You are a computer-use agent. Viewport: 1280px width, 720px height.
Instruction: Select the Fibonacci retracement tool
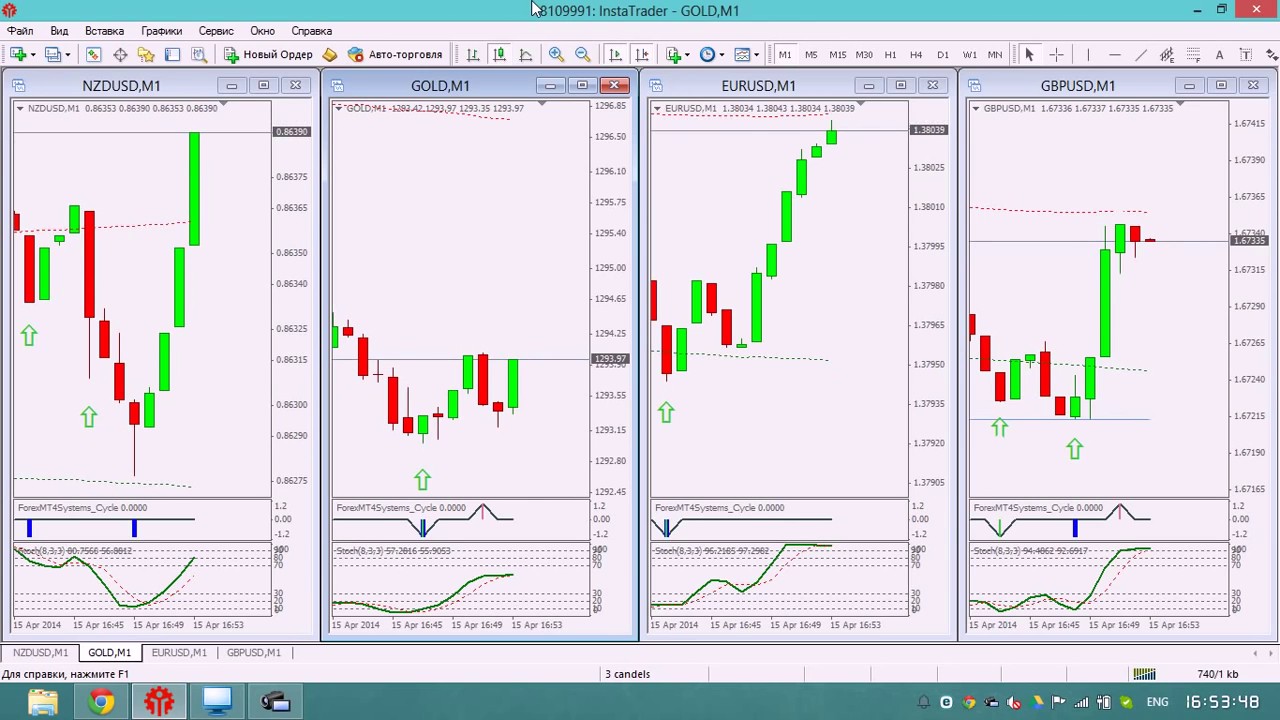tap(1193, 55)
